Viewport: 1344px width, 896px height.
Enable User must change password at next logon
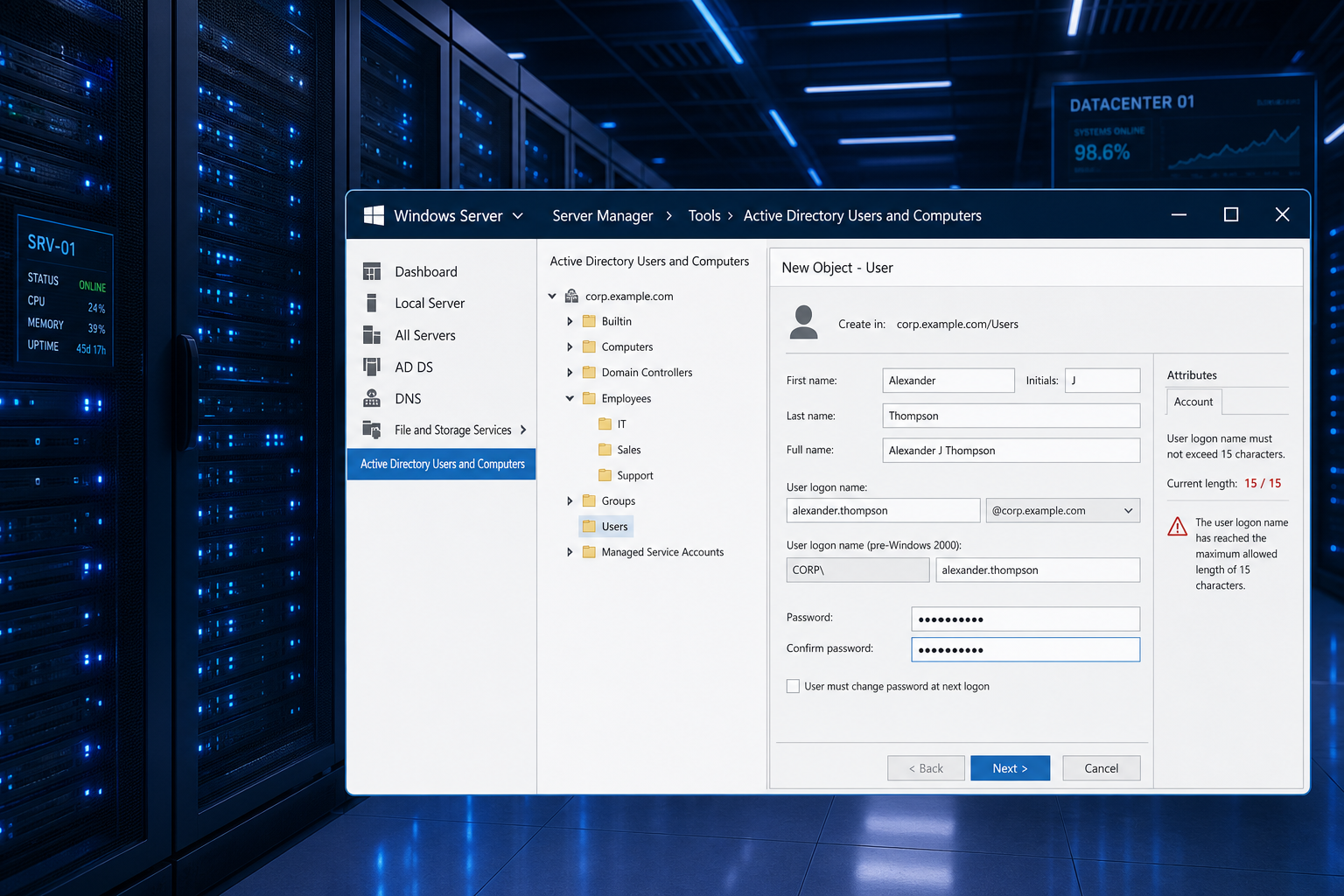click(793, 686)
